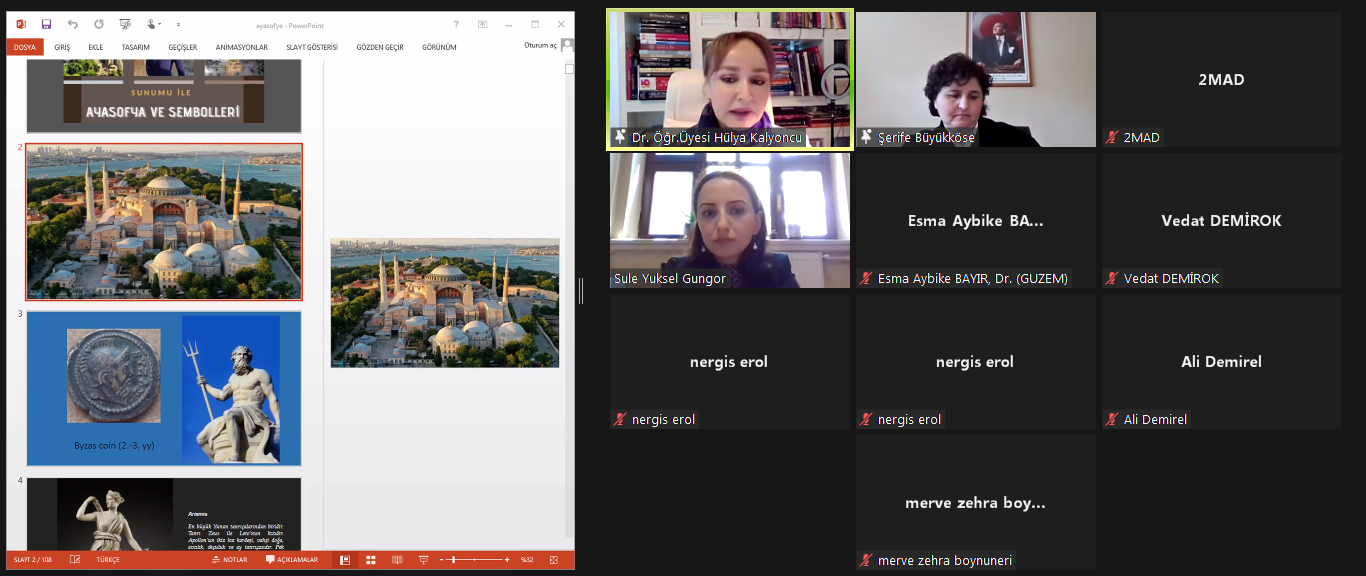
Task: Select Dr. Öğr.Üyesi Hülya Kalyoncu video tile
Action: click(730, 81)
